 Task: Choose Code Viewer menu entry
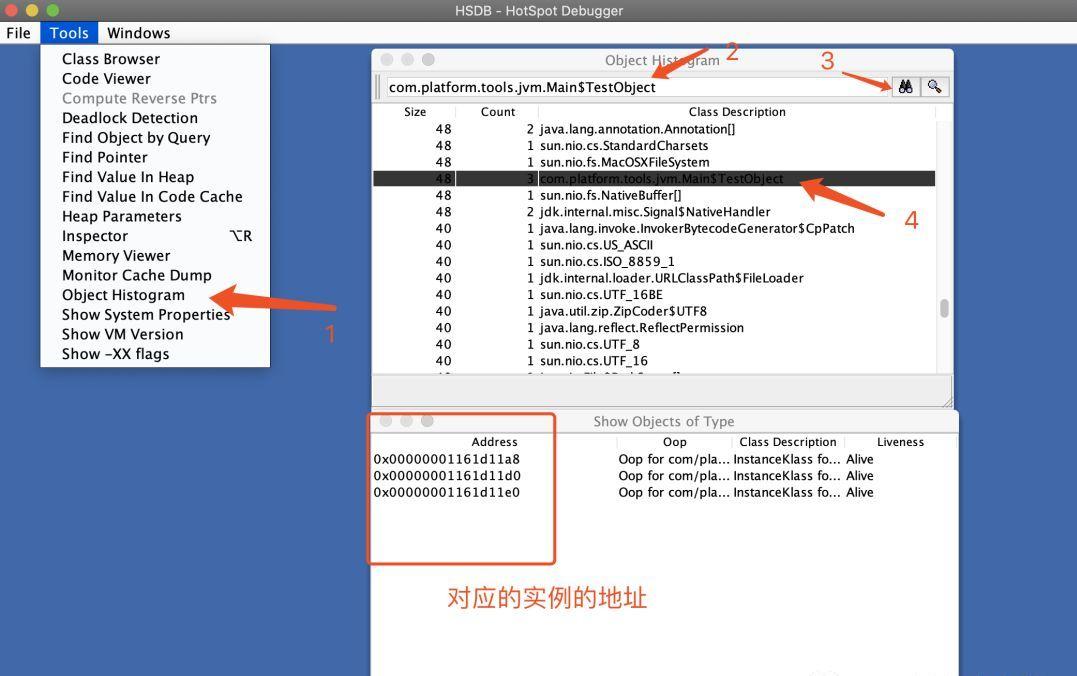[x=155, y=79]
